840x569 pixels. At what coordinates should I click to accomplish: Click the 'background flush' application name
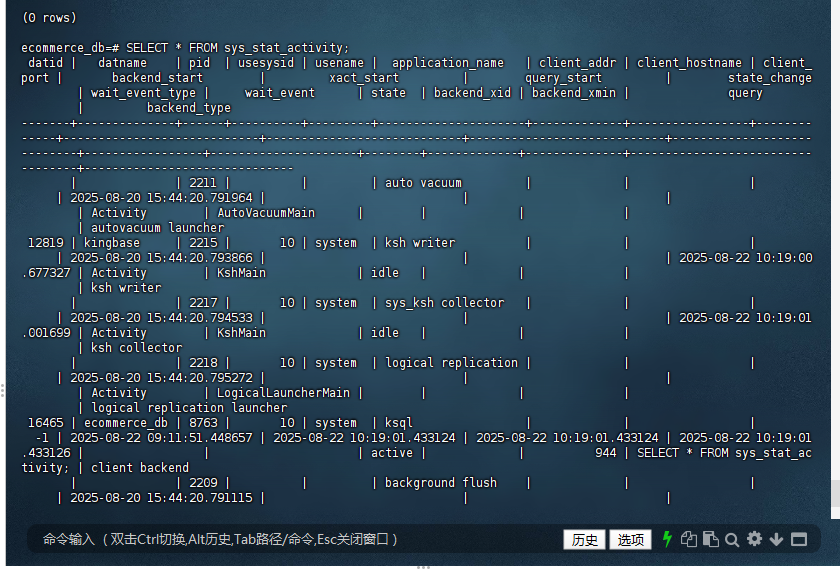(441, 483)
